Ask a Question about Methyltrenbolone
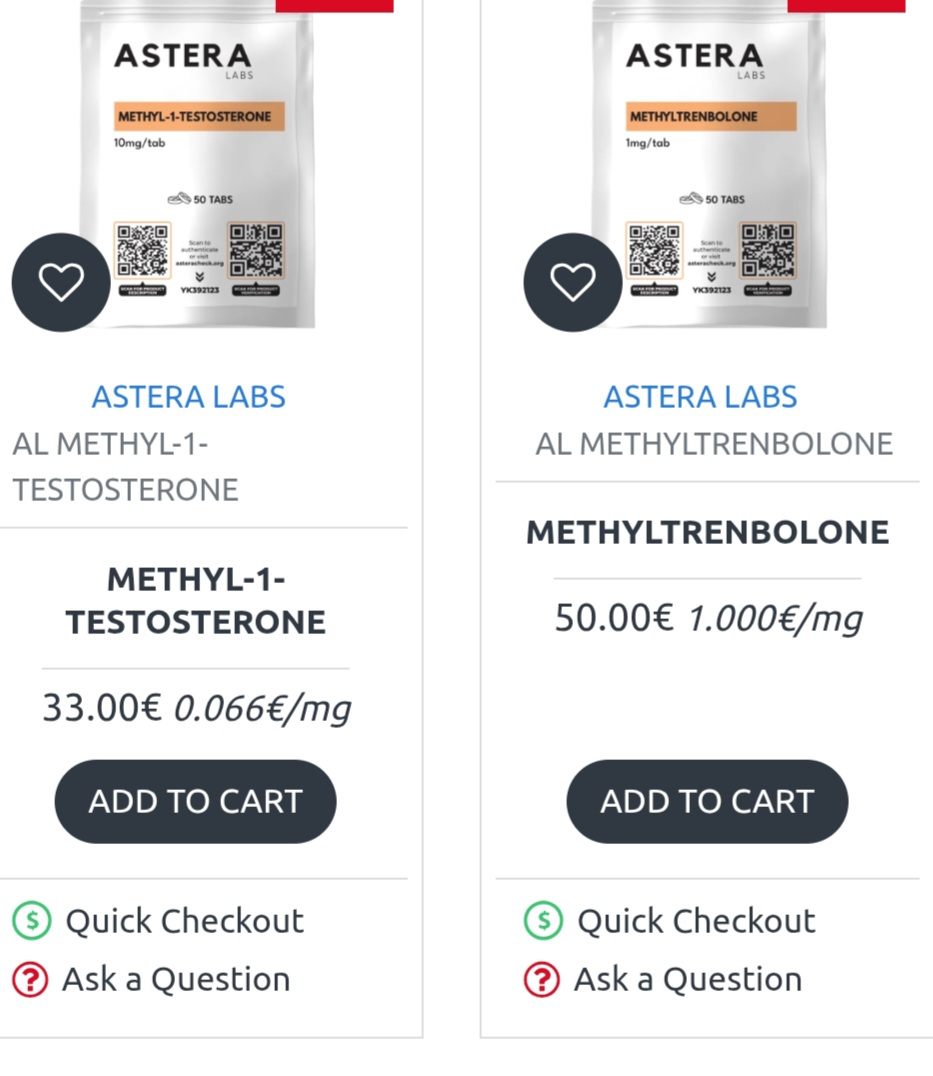The height and width of the screenshot is (1076, 933). (688, 980)
